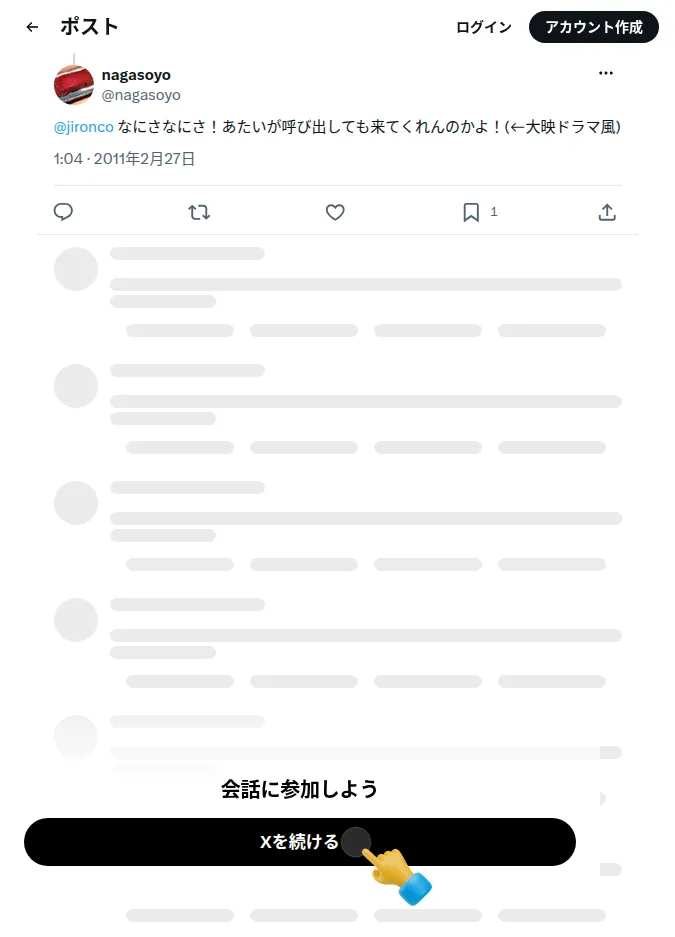Share the post via upload arrow icon
The height and width of the screenshot is (937, 675).
click(607, 212)
